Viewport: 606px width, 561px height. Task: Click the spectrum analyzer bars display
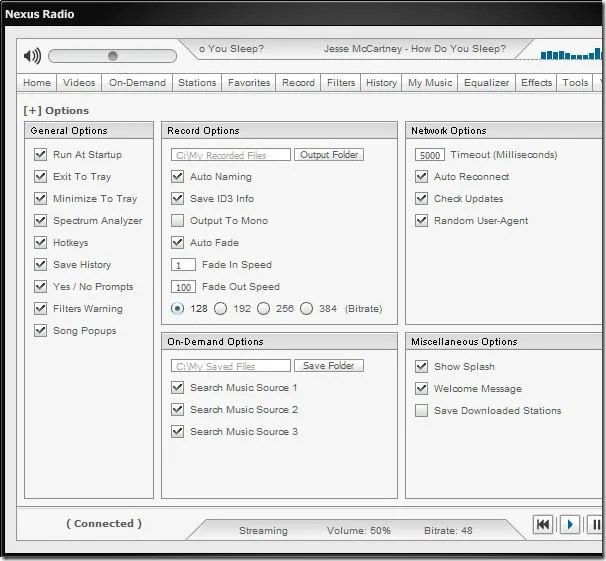(x=571, y=54)
